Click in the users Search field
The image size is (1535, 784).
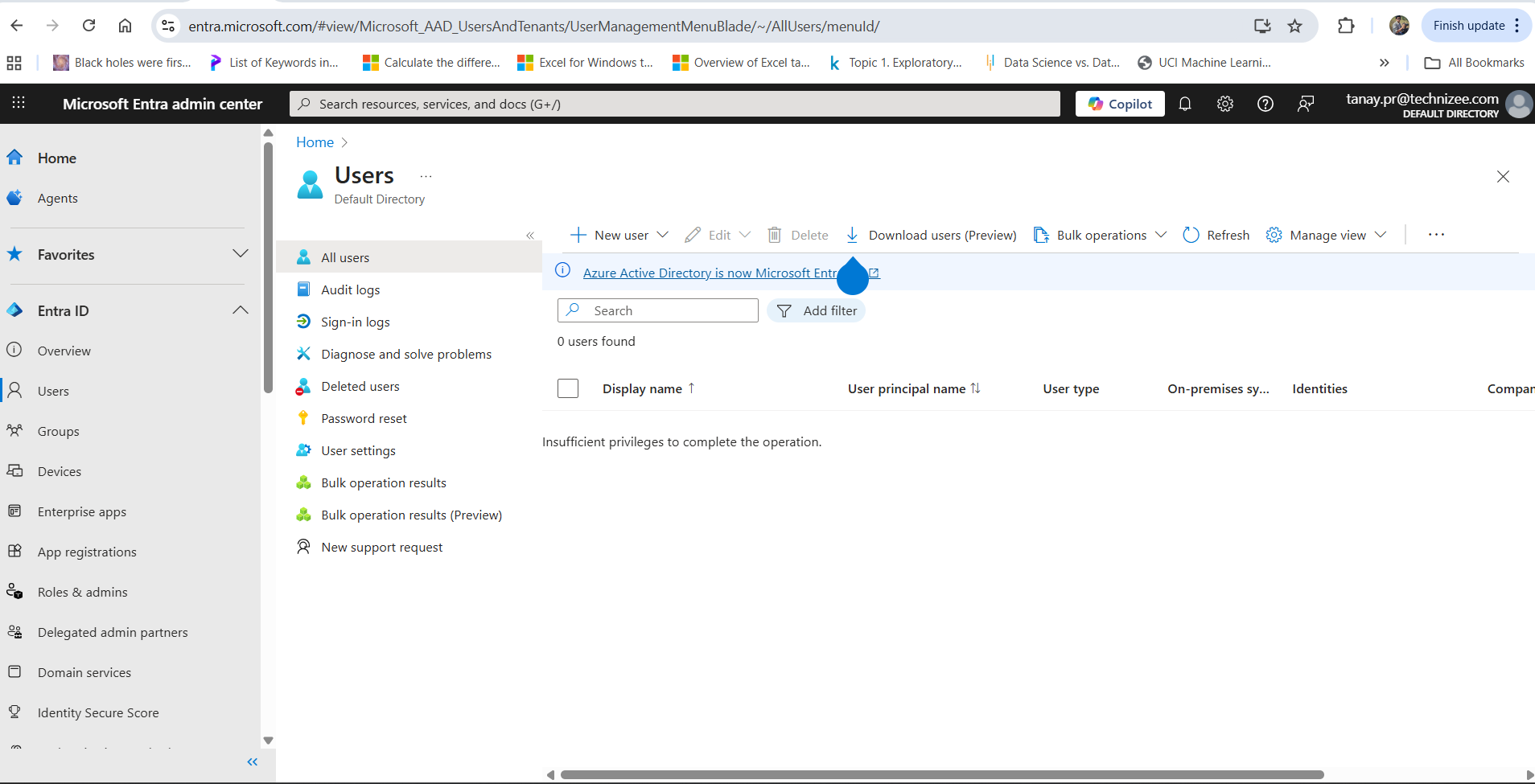tap(658, 310)
